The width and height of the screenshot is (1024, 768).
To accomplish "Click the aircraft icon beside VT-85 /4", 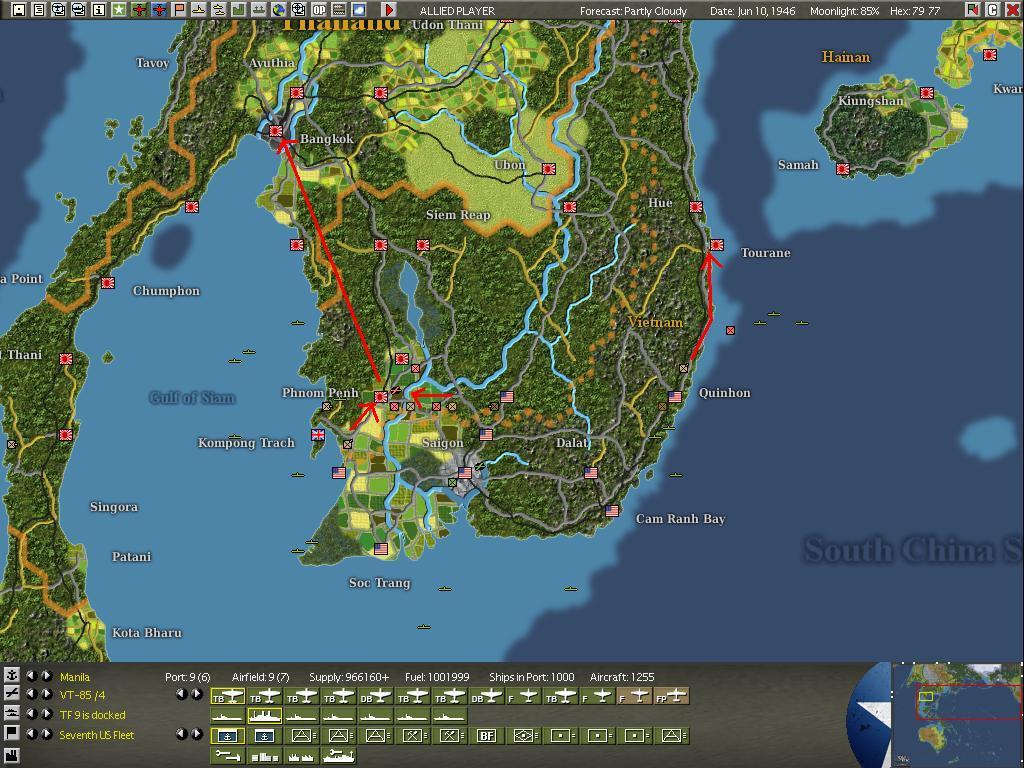I will coord(12,694).
